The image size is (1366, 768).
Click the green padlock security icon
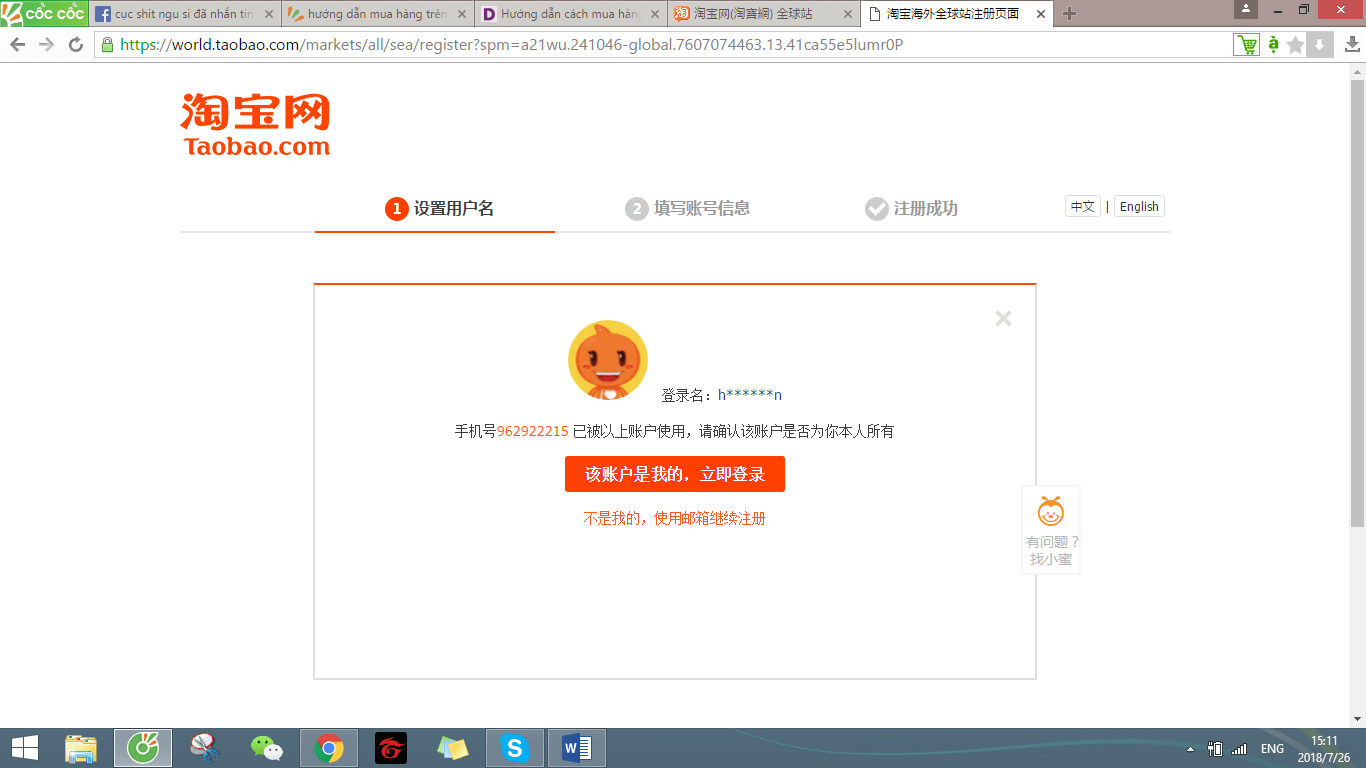point(107,45)
